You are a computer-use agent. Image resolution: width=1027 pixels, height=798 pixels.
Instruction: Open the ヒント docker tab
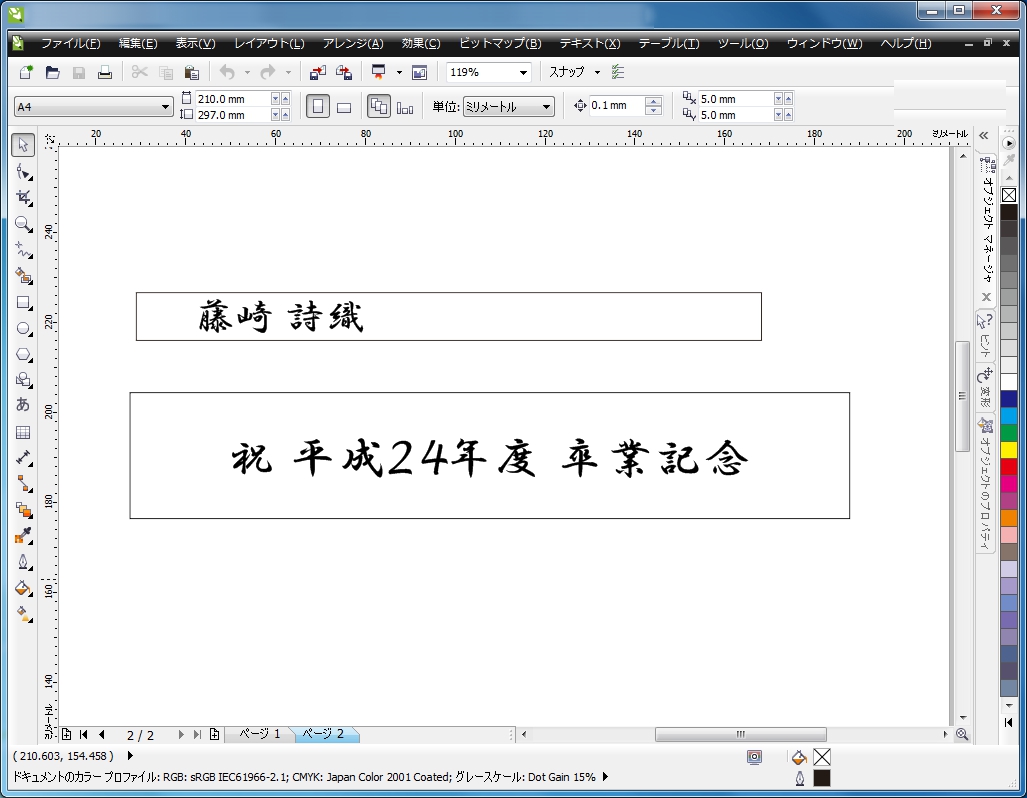point(984,335)
